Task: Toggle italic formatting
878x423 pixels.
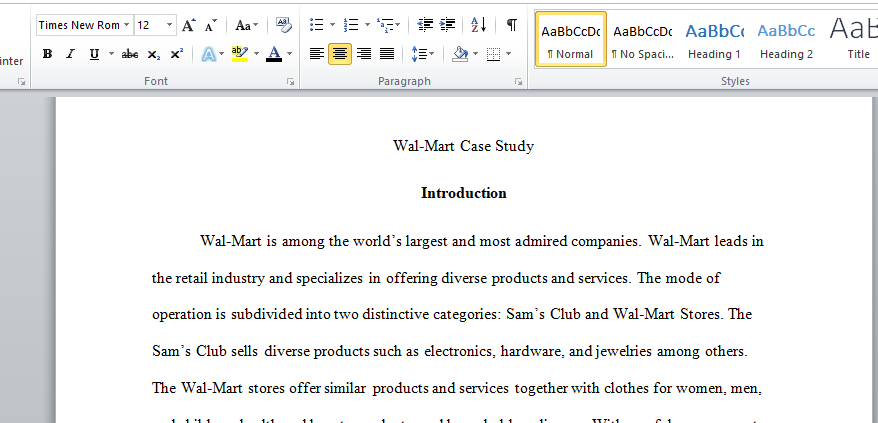Action: pos(71,54)
